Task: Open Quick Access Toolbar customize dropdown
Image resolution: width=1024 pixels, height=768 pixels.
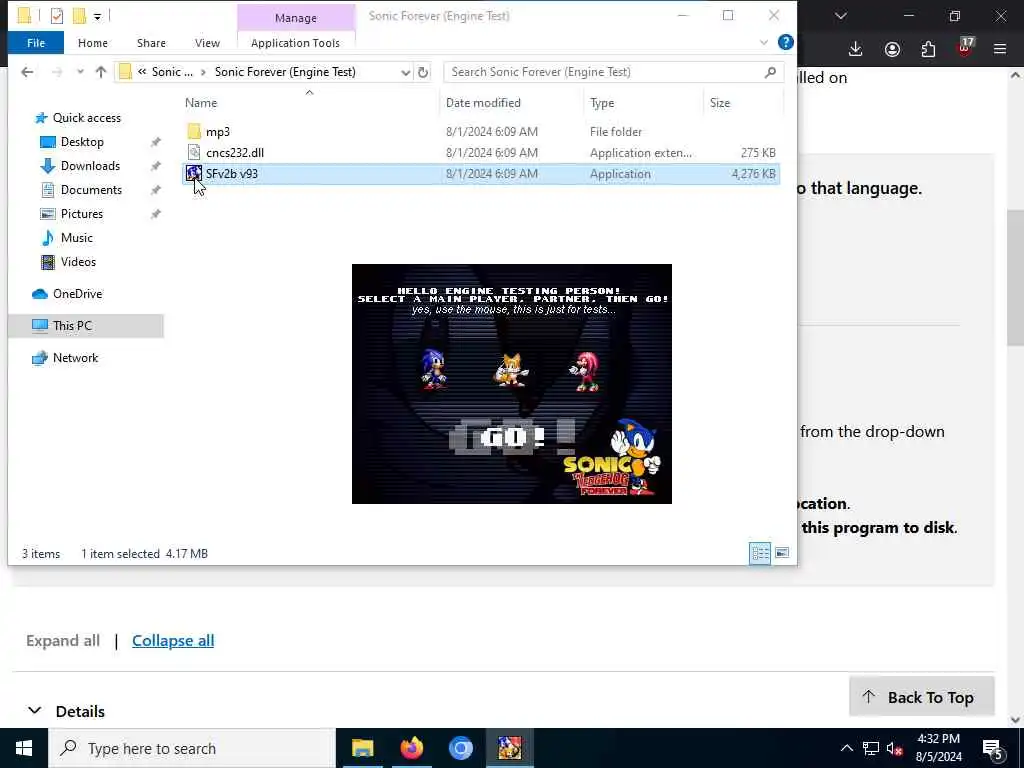Action: (97, 16)
